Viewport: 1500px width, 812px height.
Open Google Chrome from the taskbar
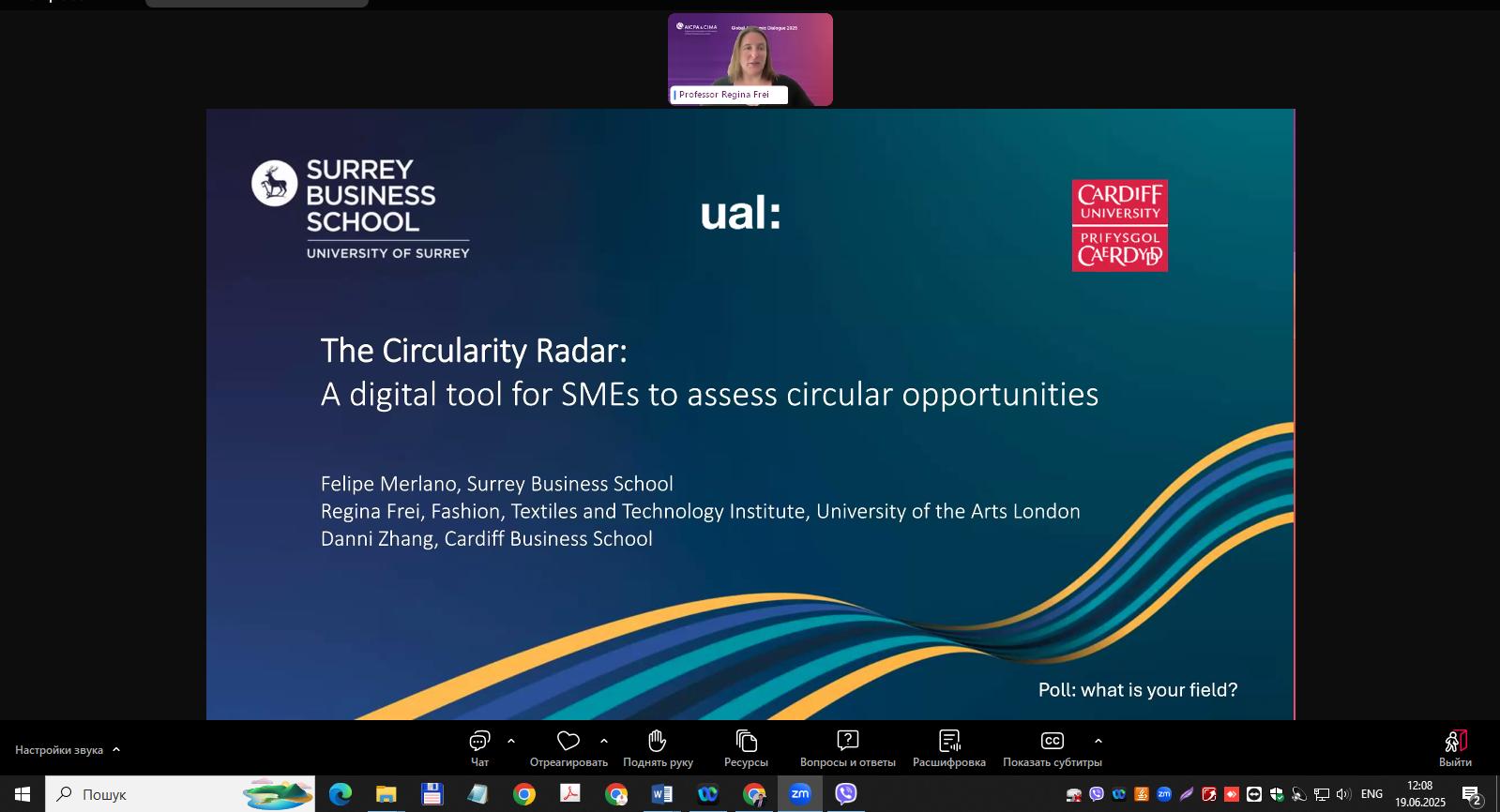point(523,794)
